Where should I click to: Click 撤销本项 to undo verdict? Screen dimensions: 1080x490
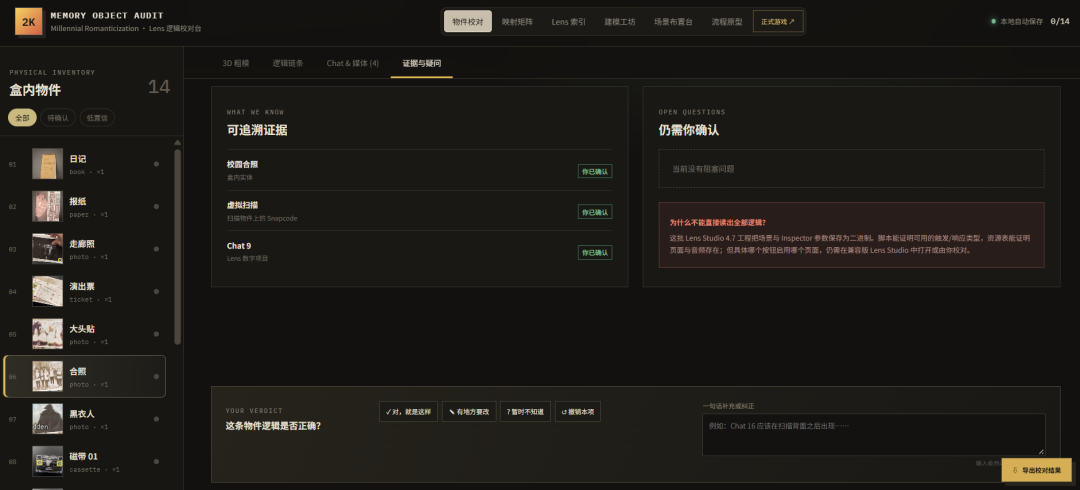[578, 411]
